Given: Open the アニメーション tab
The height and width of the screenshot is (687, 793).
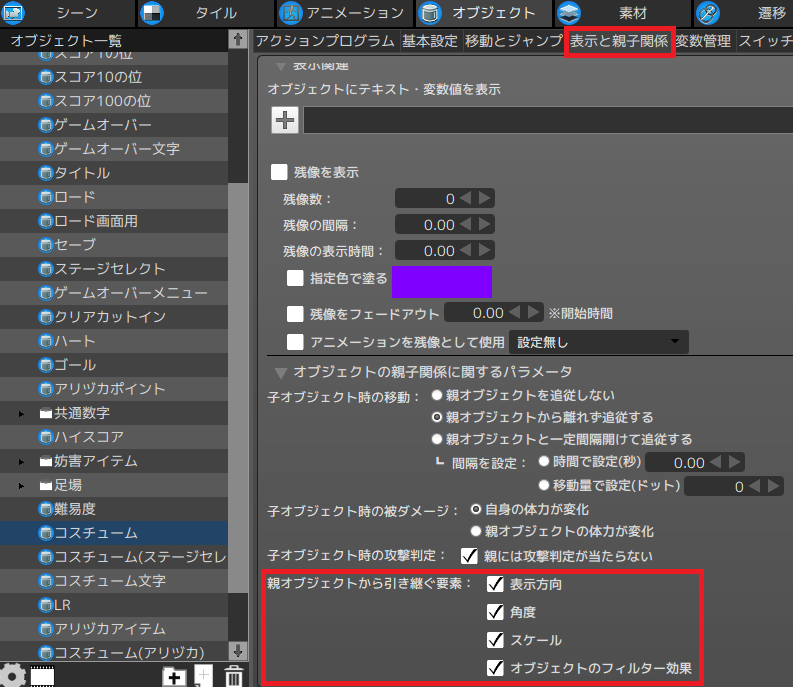Looking at the screenshot, I should point(344,13).
